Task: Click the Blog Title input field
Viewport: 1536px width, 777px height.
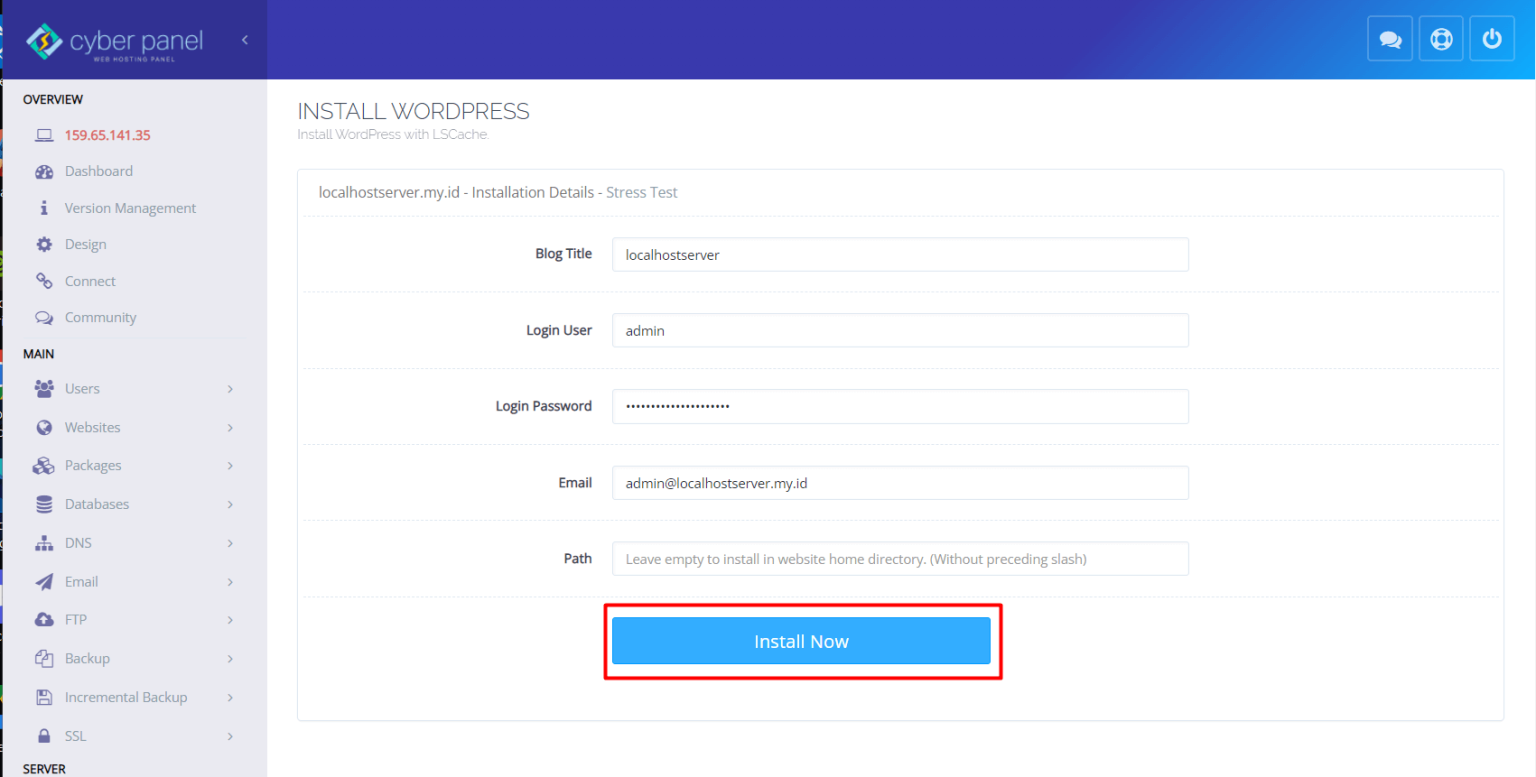Action: (900, 254)
